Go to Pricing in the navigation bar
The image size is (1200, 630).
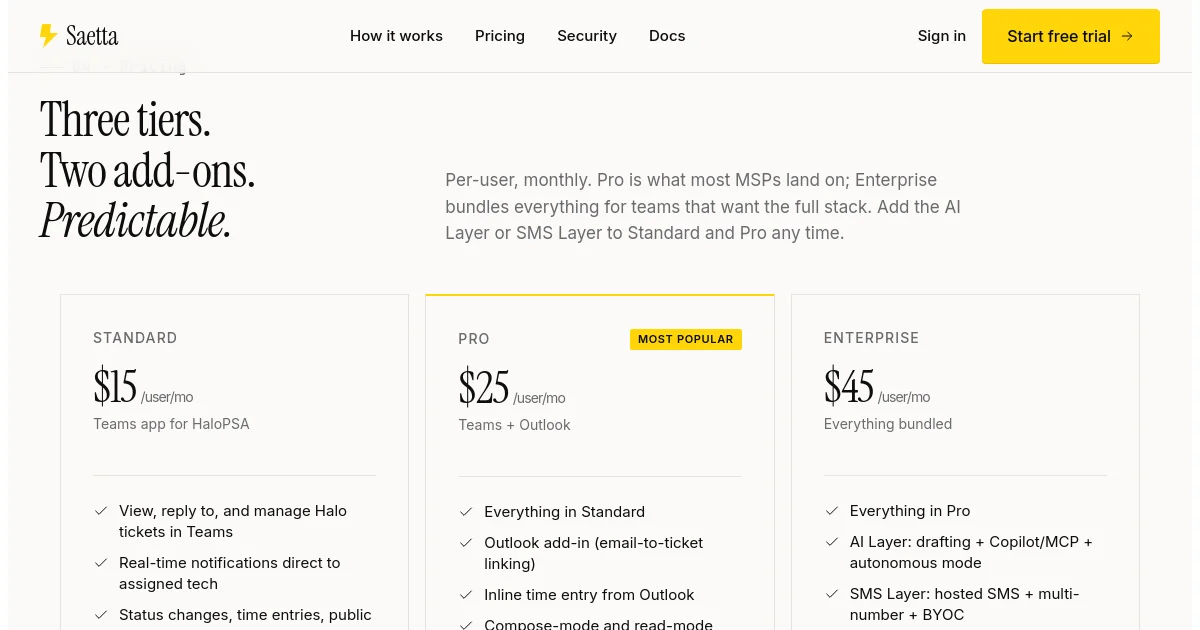point(500,36)
